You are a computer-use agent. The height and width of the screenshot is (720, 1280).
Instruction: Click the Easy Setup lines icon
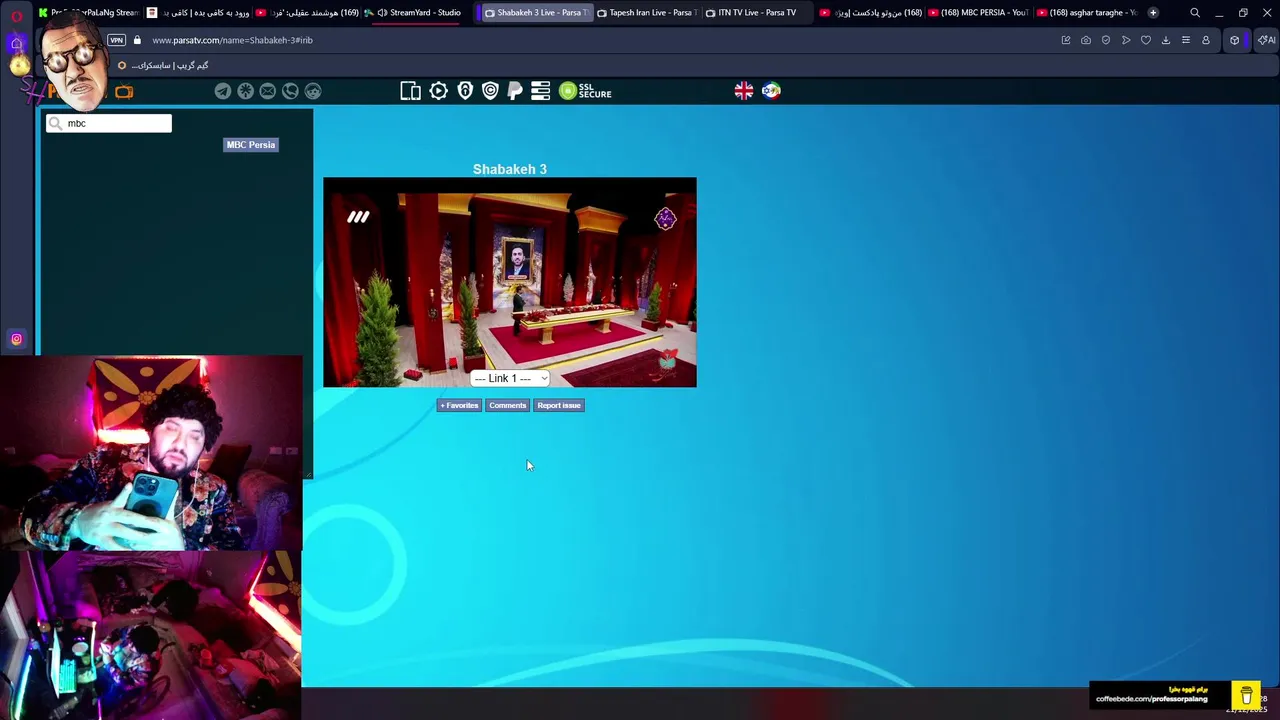coord(1186,40)
